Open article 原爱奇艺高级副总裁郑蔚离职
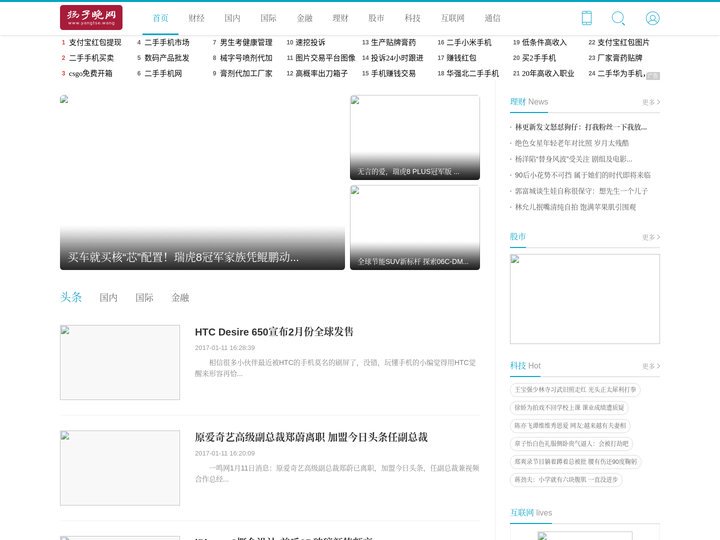This screenshot has height=540, width=720. tap(311, 437)
